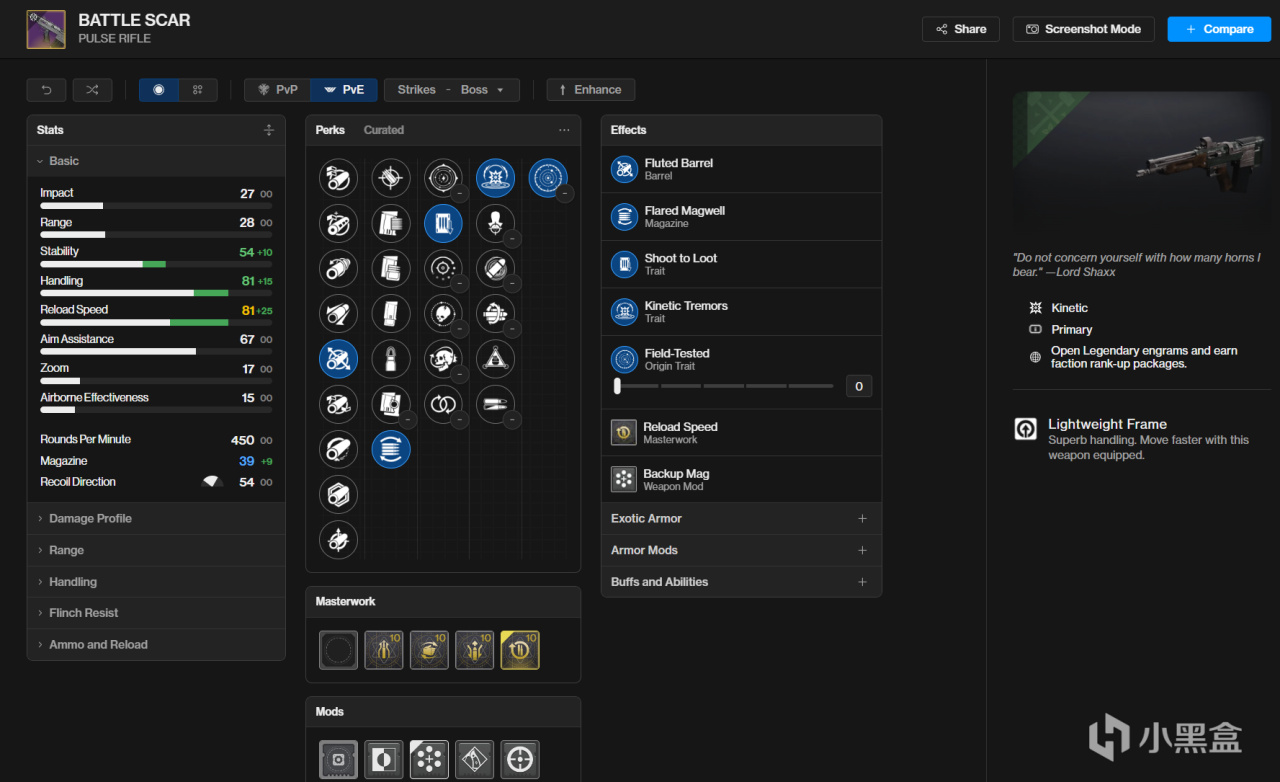The width and height of the screenshot is (1280, 782).
Task: Select the hexagonal barrel perk icon
Action: coord(338,494)
